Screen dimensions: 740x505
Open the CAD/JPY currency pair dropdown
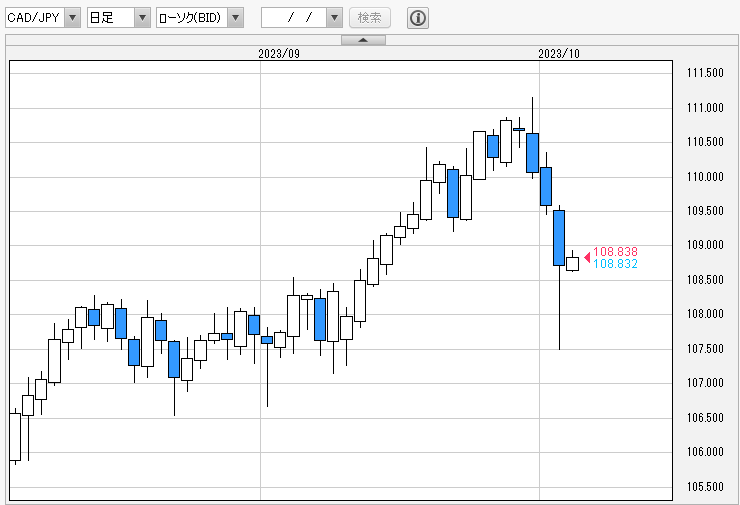tap(43, 18)
